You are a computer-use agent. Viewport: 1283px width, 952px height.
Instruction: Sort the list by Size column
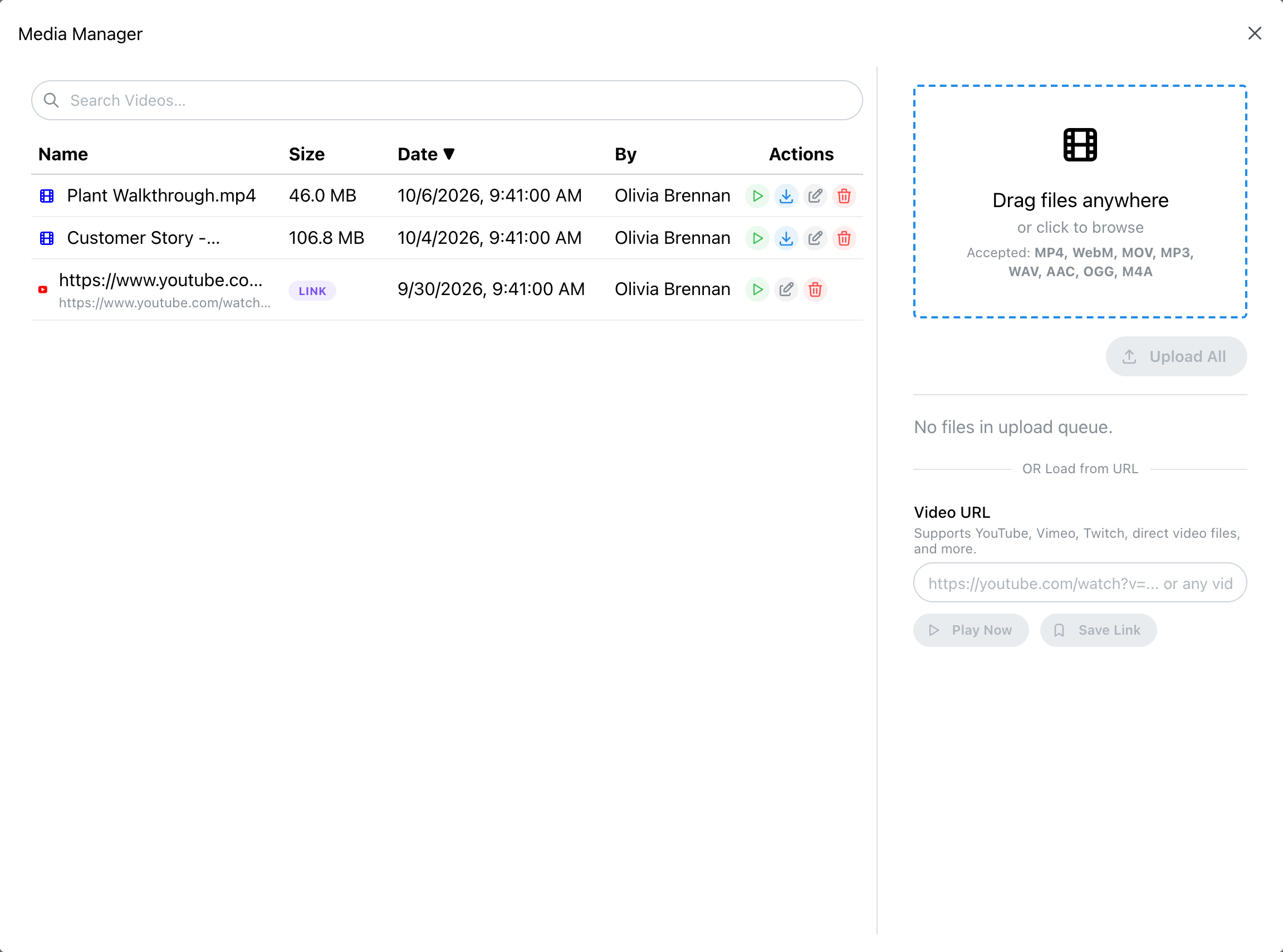(307, 154)
